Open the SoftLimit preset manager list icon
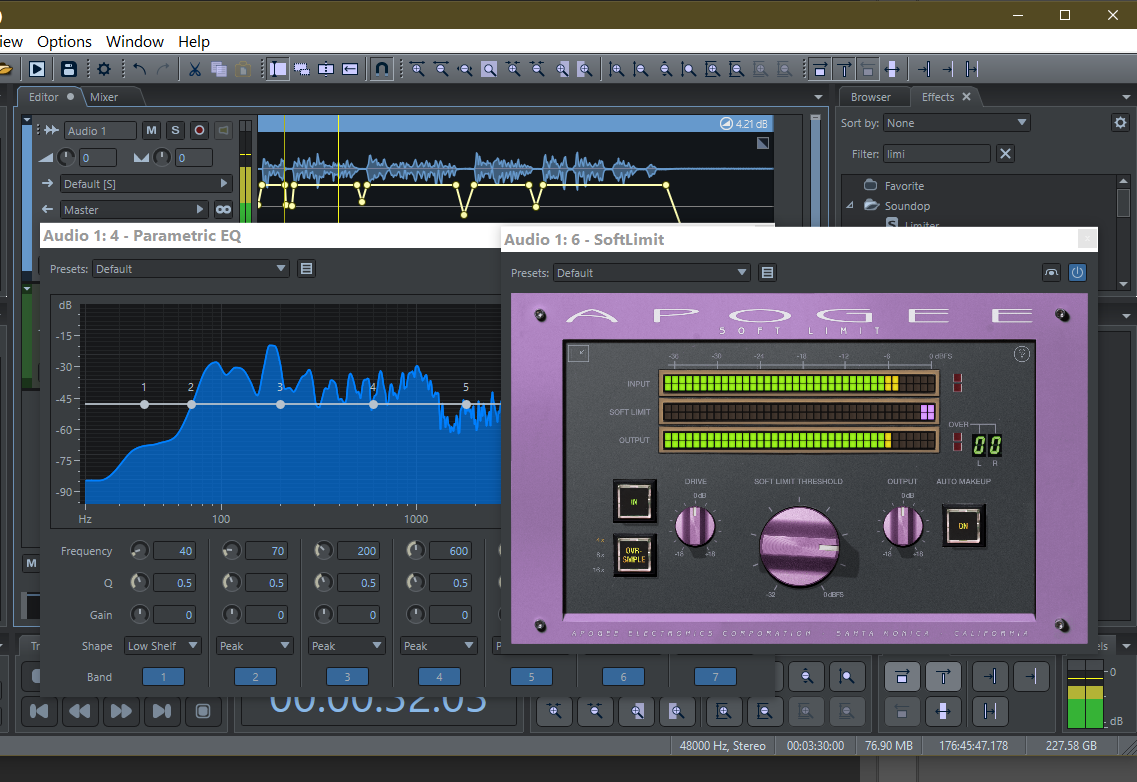 [767, 273]
